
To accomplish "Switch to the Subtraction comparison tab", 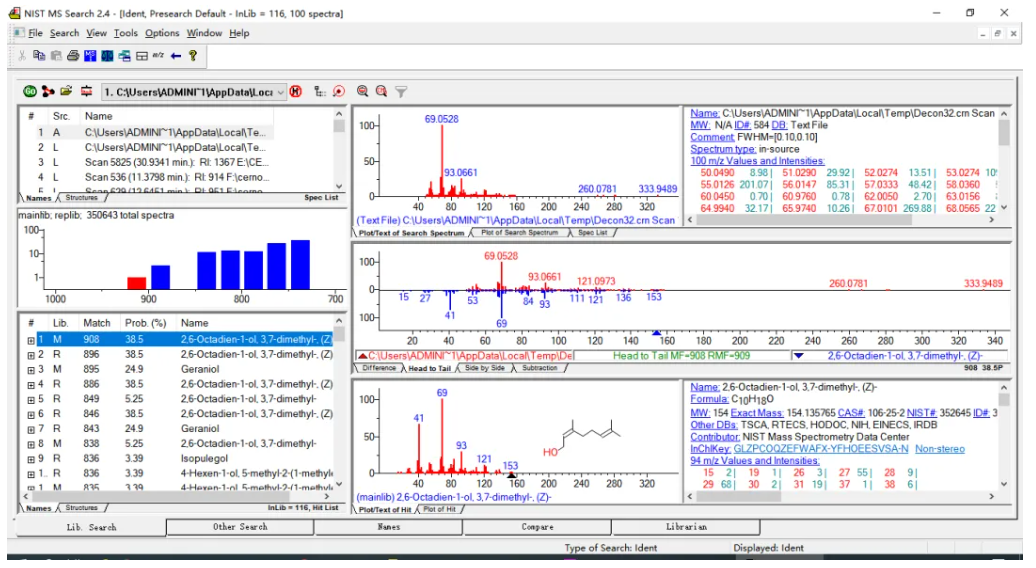I will click(x=541, y=368).
